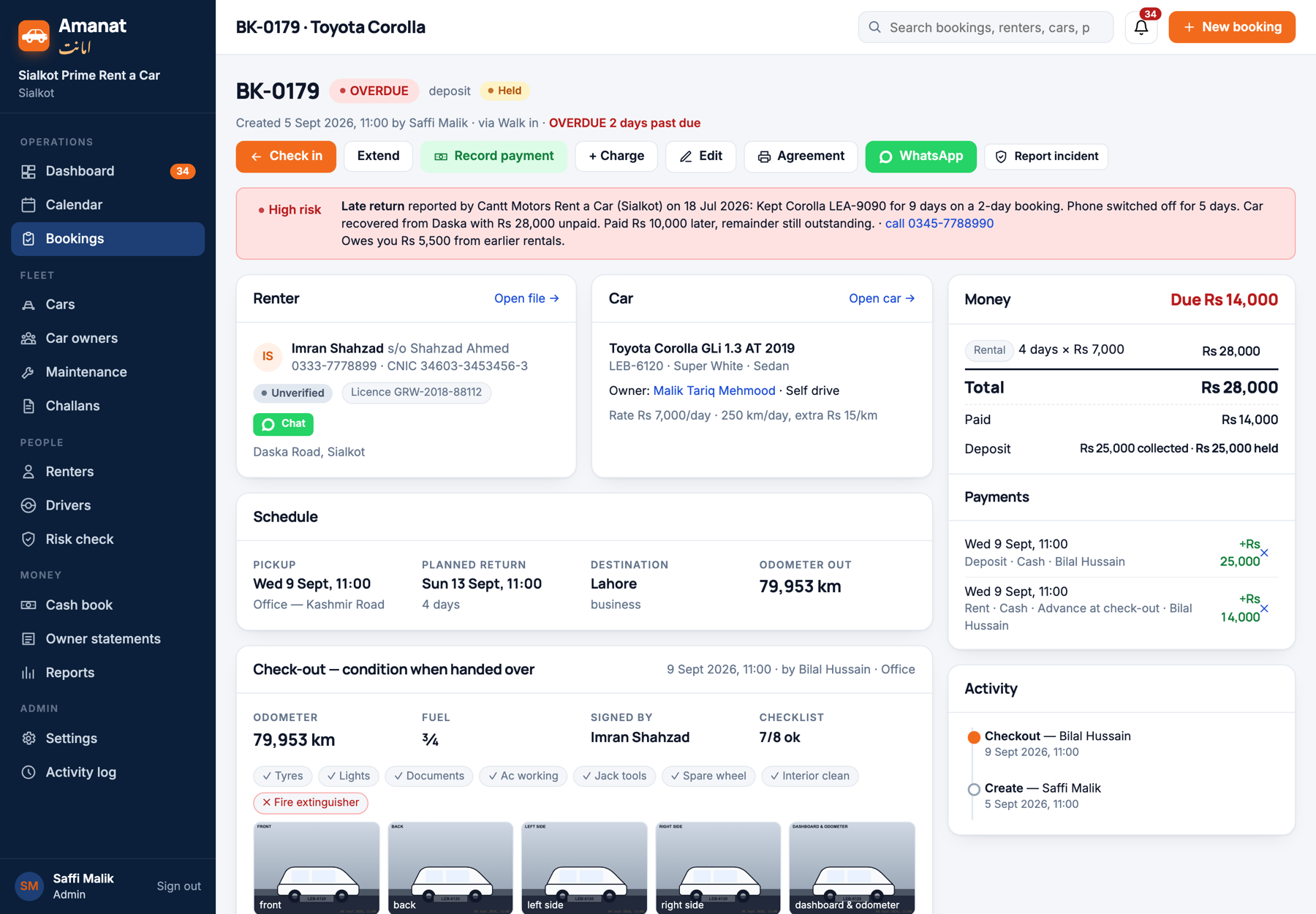Click the Reports bar chart icon
Viewport: 1316px width, 914px height.
coord(29,673)
